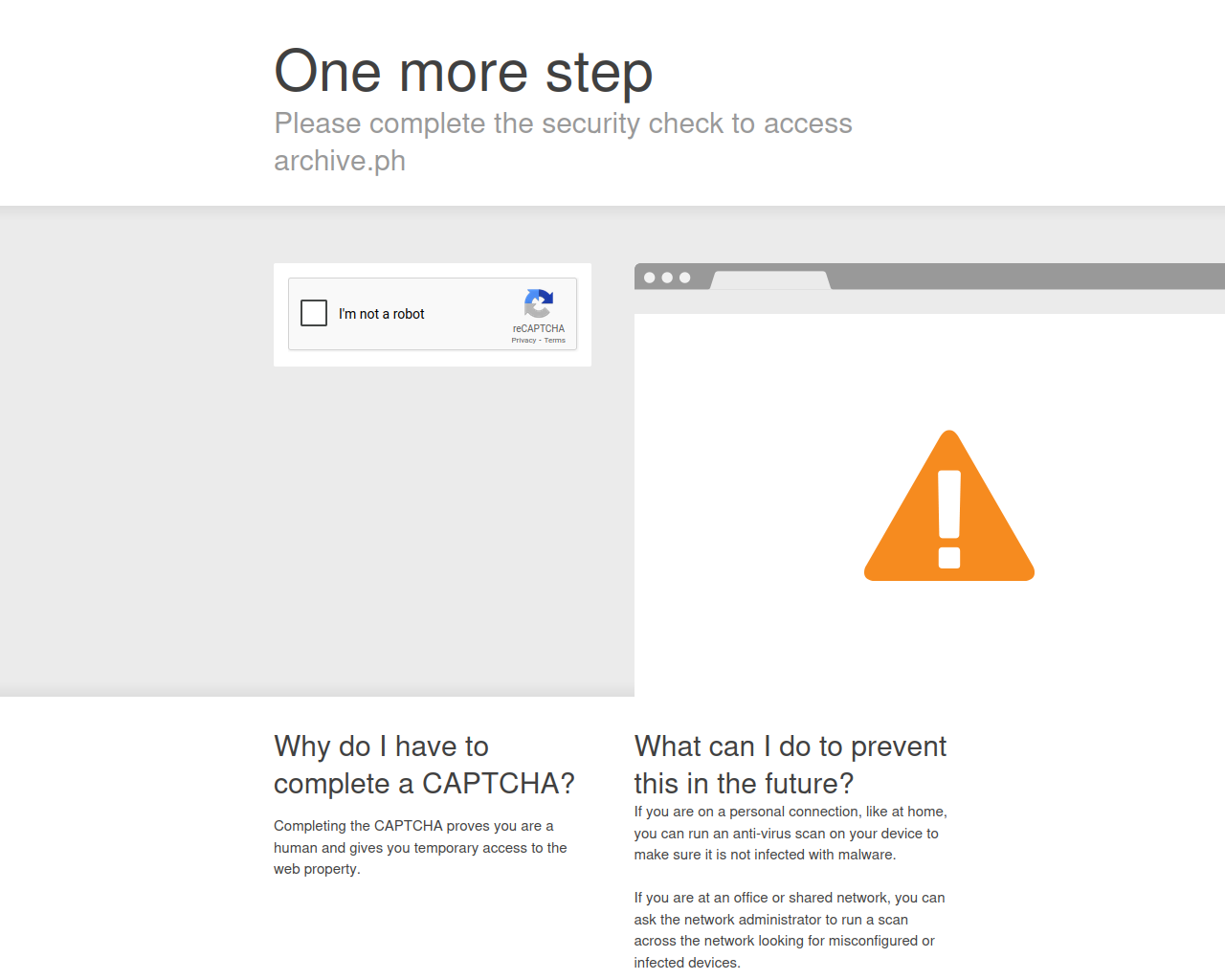The width and height of the screenshot is (1225, 980).
Task: Click "Why do I have to complete a CAPTCHA?" heading
Action: pos(424,765)
